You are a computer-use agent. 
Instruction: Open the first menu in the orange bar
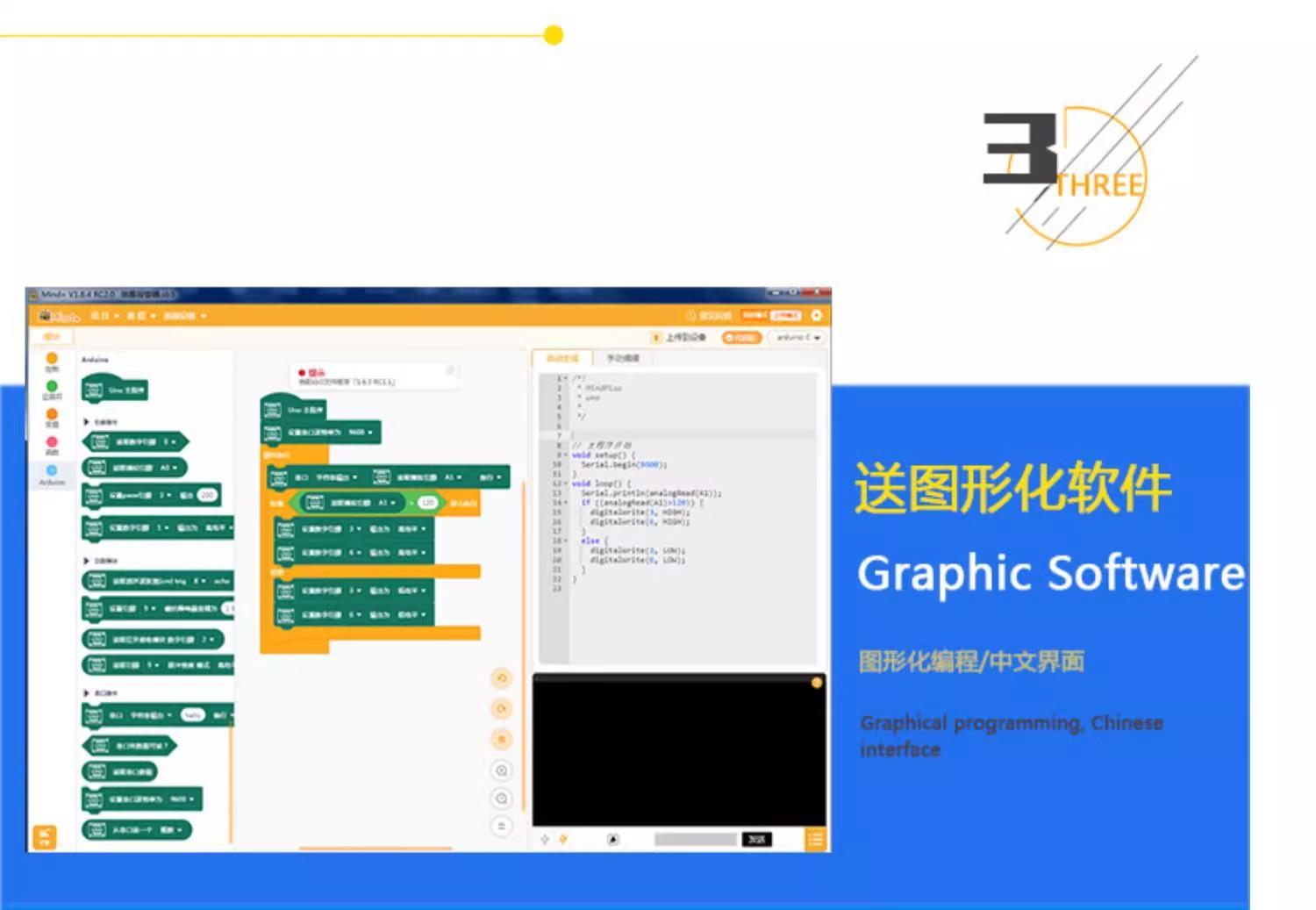[x=104, y=316]
